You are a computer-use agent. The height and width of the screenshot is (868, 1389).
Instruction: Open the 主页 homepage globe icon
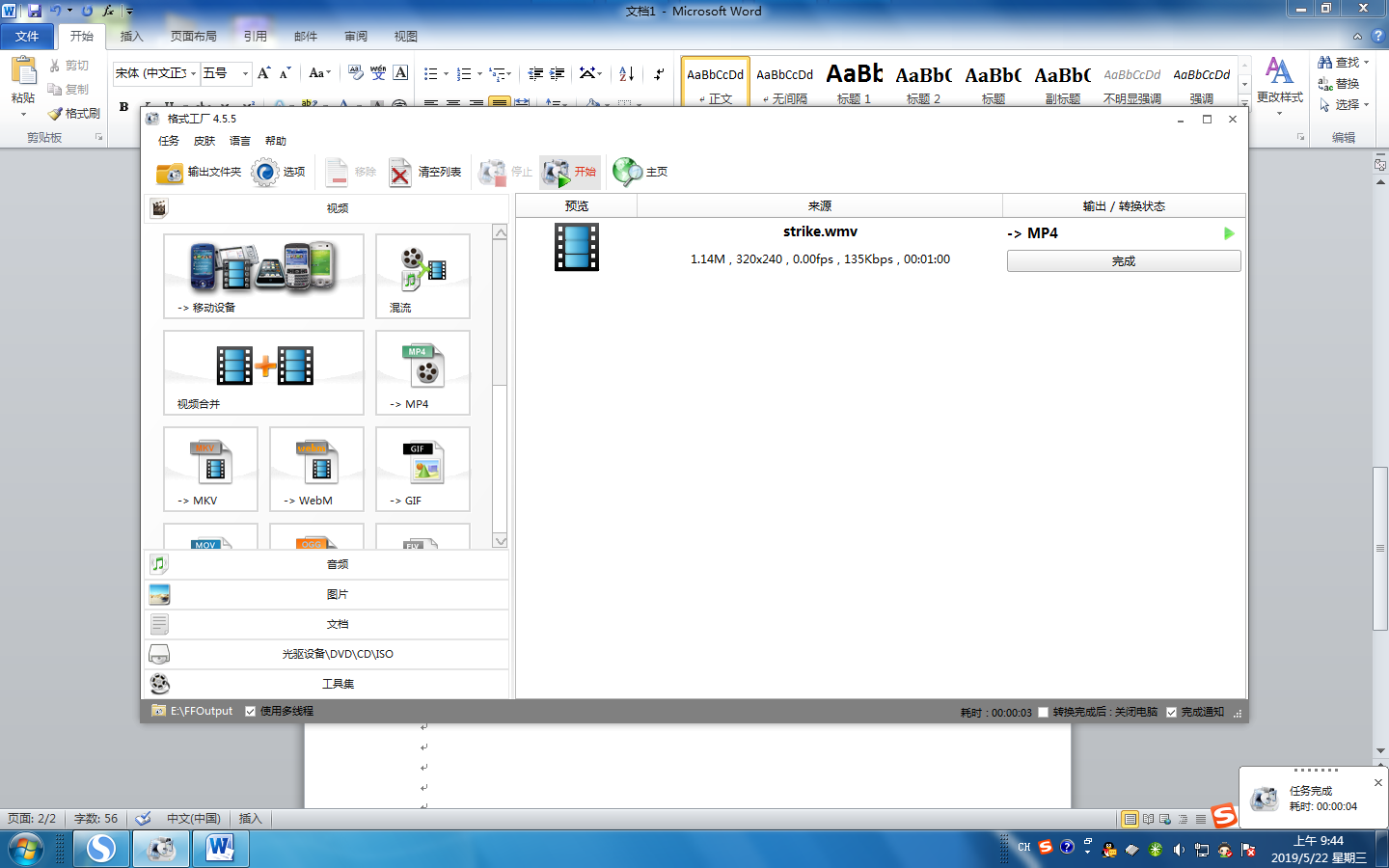click(x=628, y=172)
